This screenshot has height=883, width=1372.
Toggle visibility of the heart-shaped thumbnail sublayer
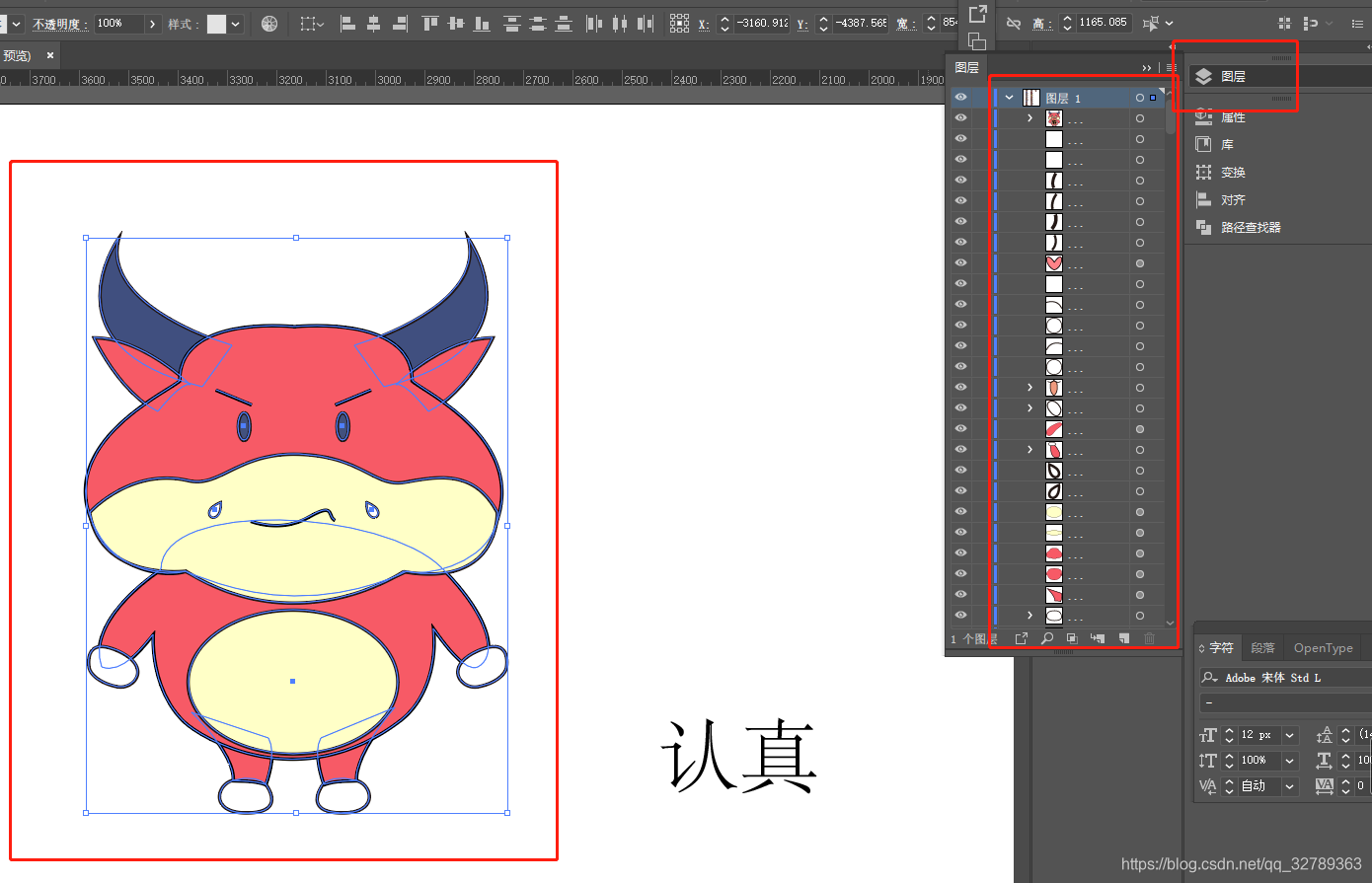pyautogui.click(x=960, y=263)
